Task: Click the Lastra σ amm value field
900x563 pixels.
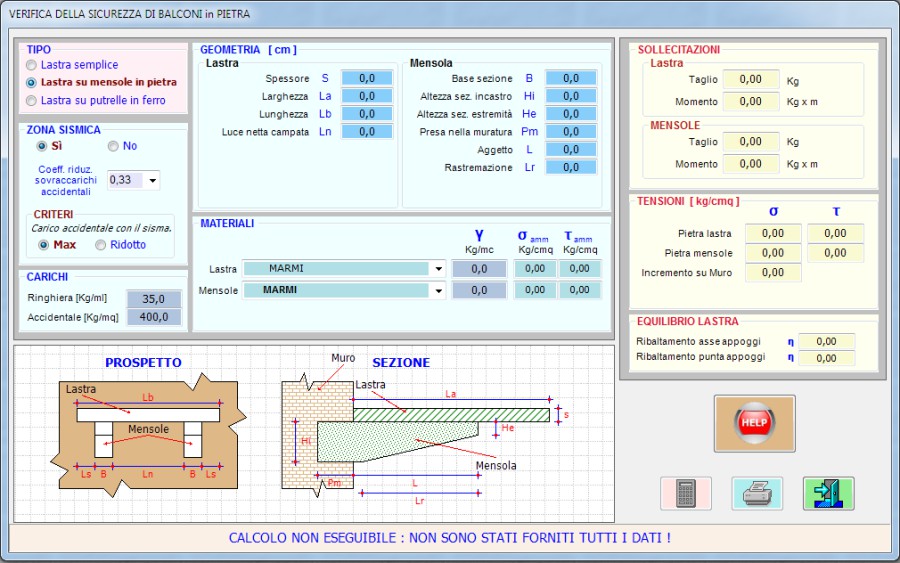Action: [535, 269]
